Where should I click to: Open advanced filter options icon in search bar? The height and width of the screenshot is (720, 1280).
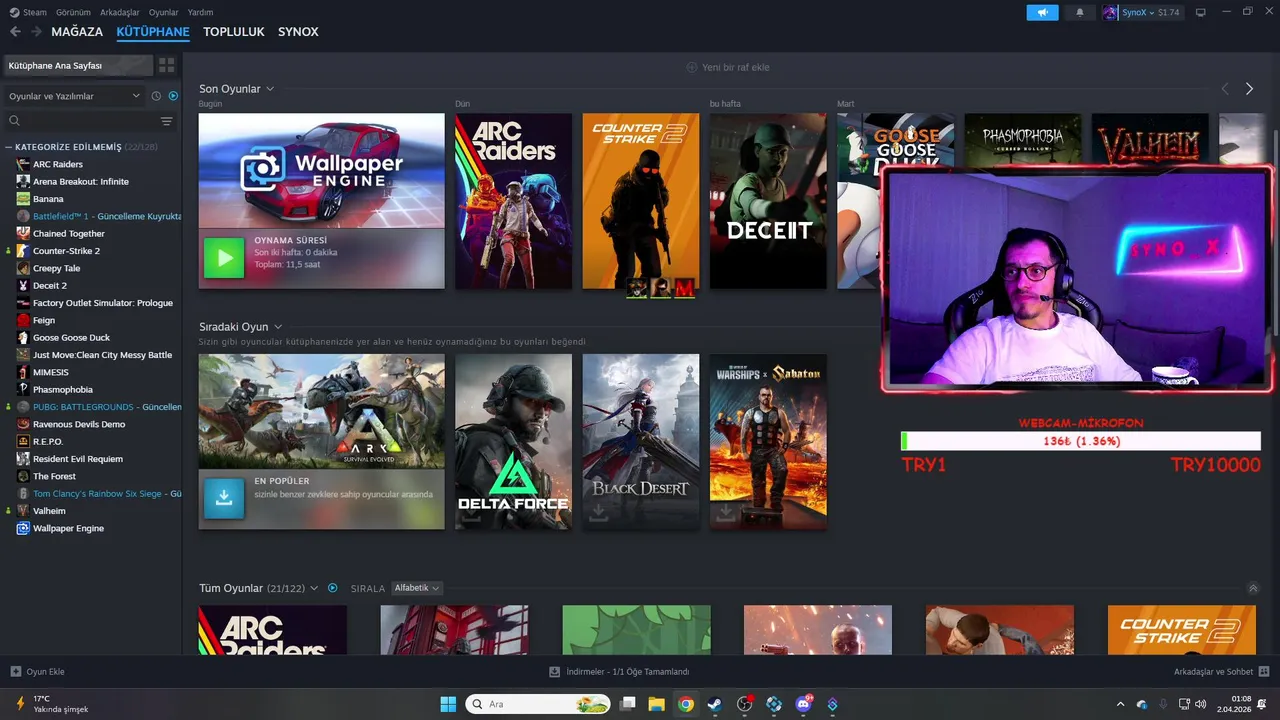167,121
